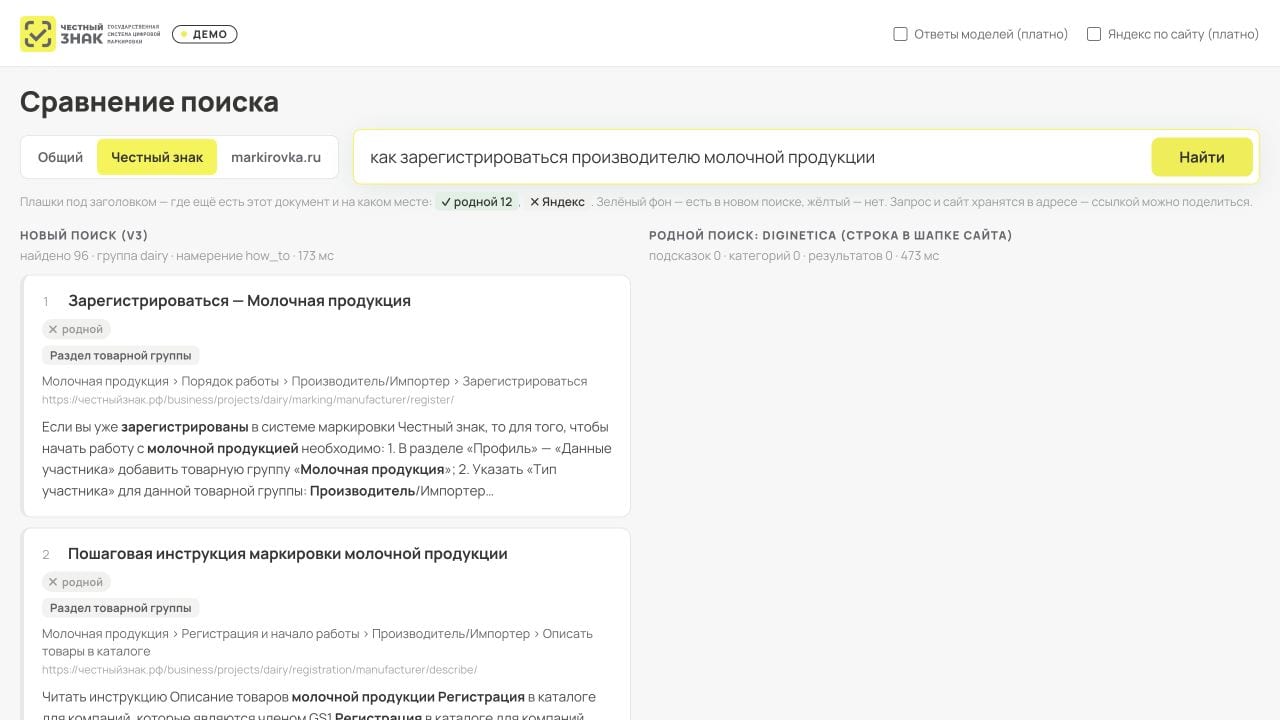Click Раздел товарной группы tag in result 2
Screen dimensions: 1280x720
point(121,608)
